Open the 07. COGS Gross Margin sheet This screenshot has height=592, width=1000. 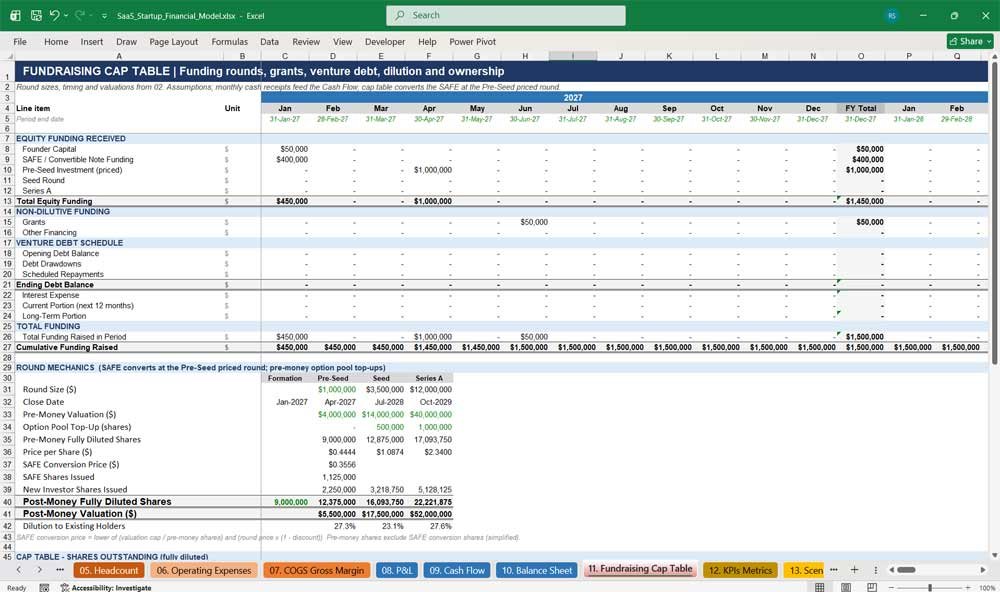coord(316,570)
